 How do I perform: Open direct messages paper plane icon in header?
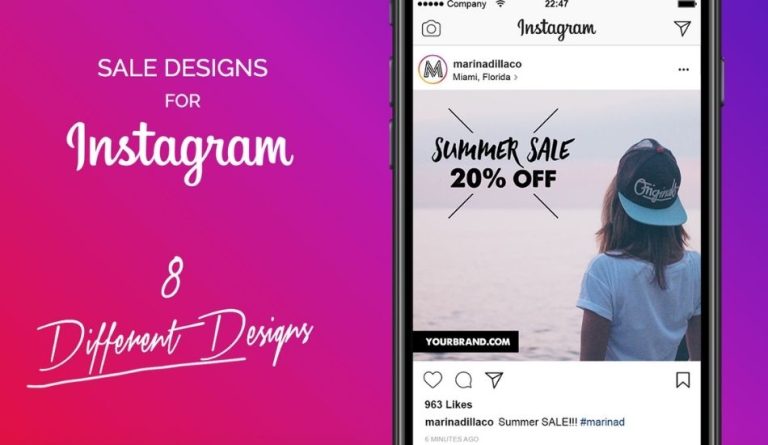click(x=682, y=28)
